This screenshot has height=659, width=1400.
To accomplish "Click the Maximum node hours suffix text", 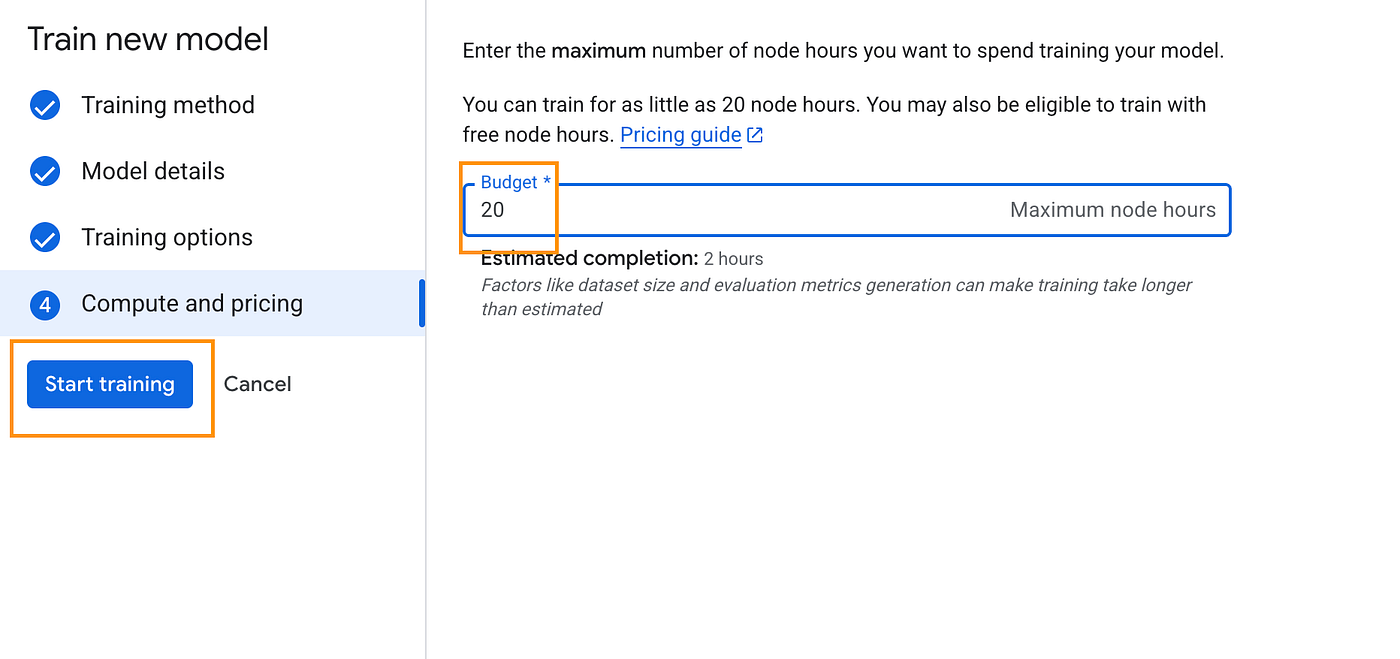I will (x=1113, y=210).
